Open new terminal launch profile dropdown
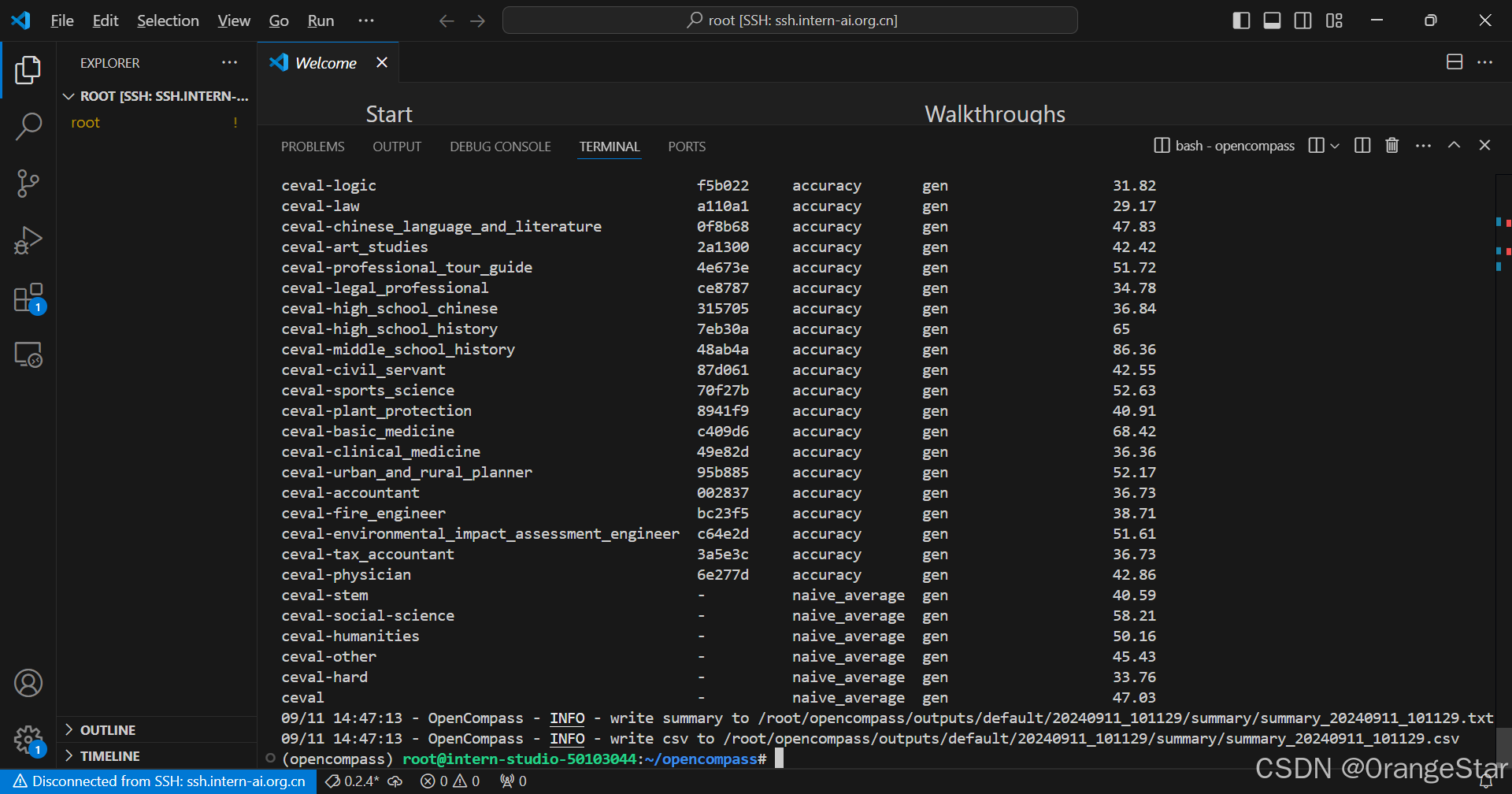1512x794 pixels. pos(1334,146)
